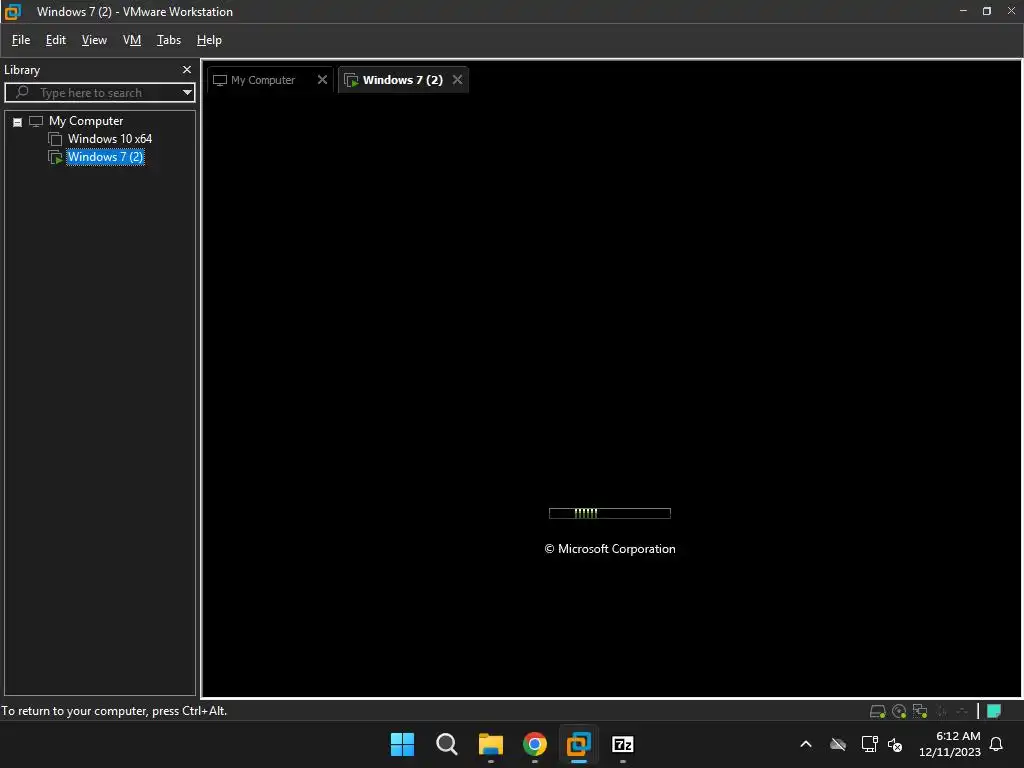Close the Windows 7 (2) tab

pos(457,80)
